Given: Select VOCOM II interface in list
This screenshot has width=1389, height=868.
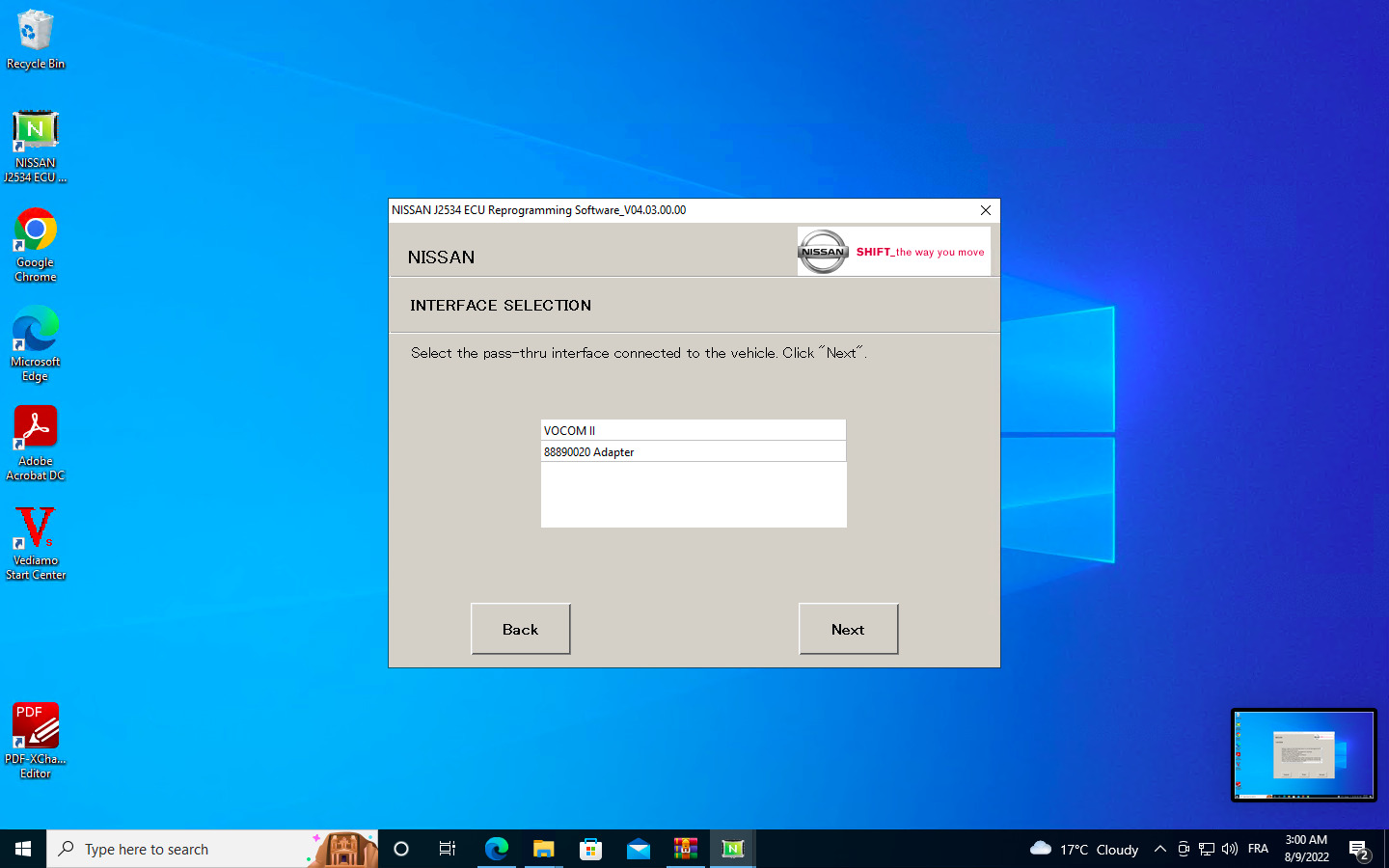Looking at the screenshot, I should pyautogui.click(x=694, y=430).
